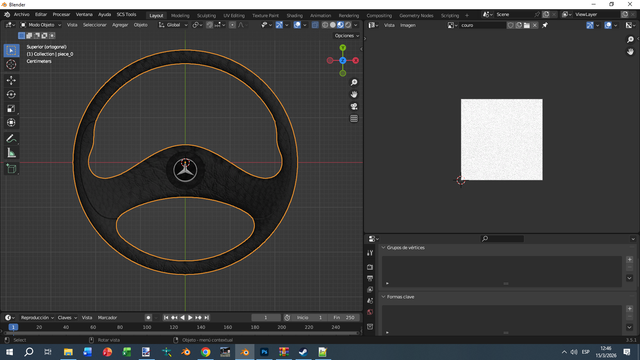Choose the Move tool
The image size is (640, 360).
click(x=11, y=80)
